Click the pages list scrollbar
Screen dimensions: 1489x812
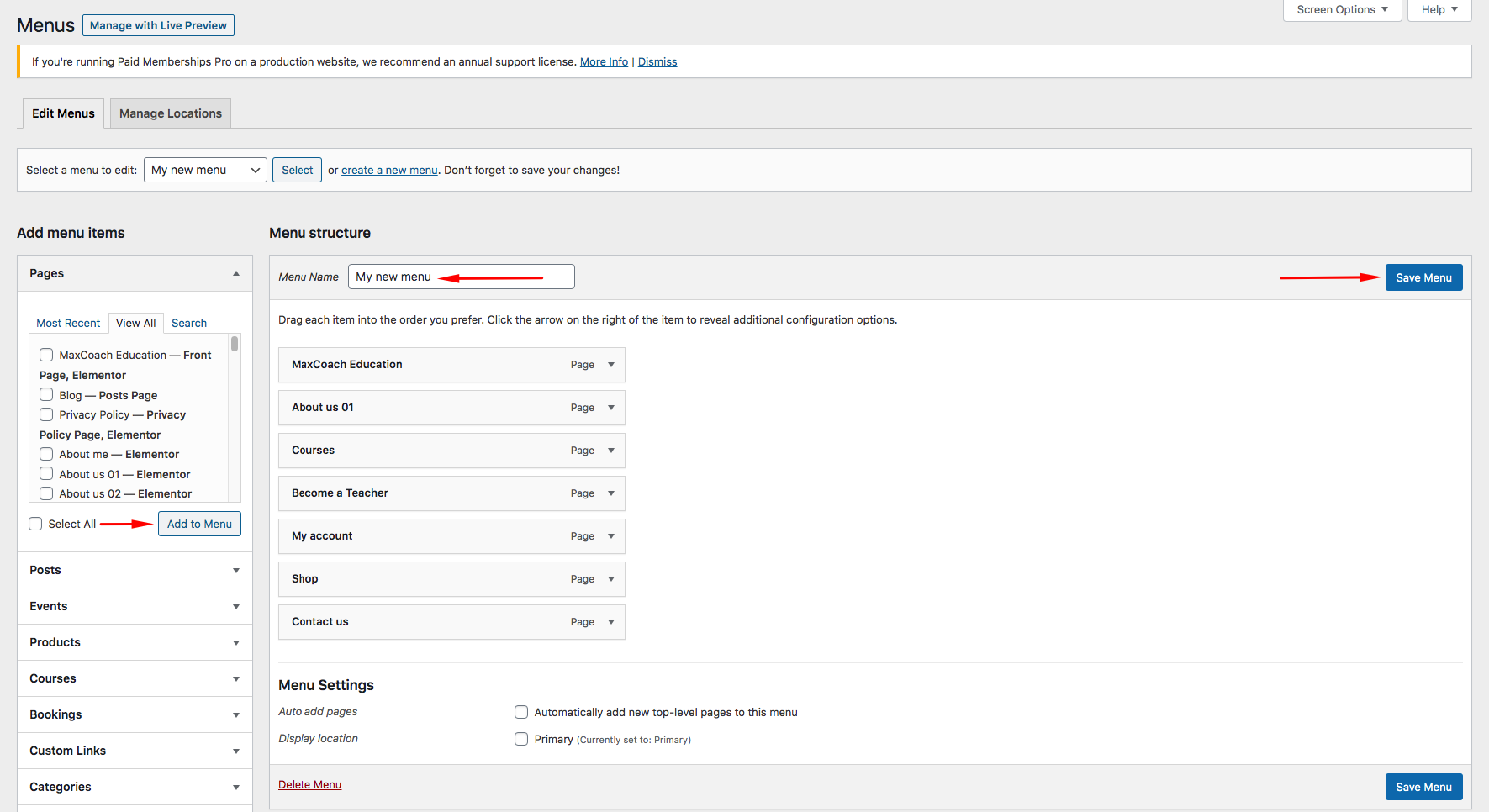point(235,345)
